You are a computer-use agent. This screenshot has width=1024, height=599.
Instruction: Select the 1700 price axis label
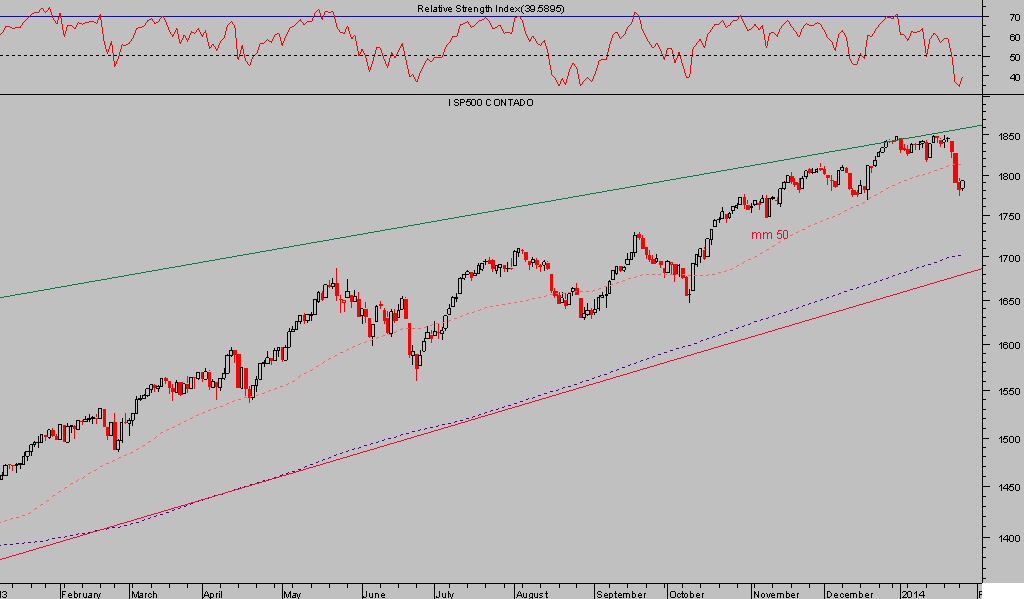pos(1002,258)
